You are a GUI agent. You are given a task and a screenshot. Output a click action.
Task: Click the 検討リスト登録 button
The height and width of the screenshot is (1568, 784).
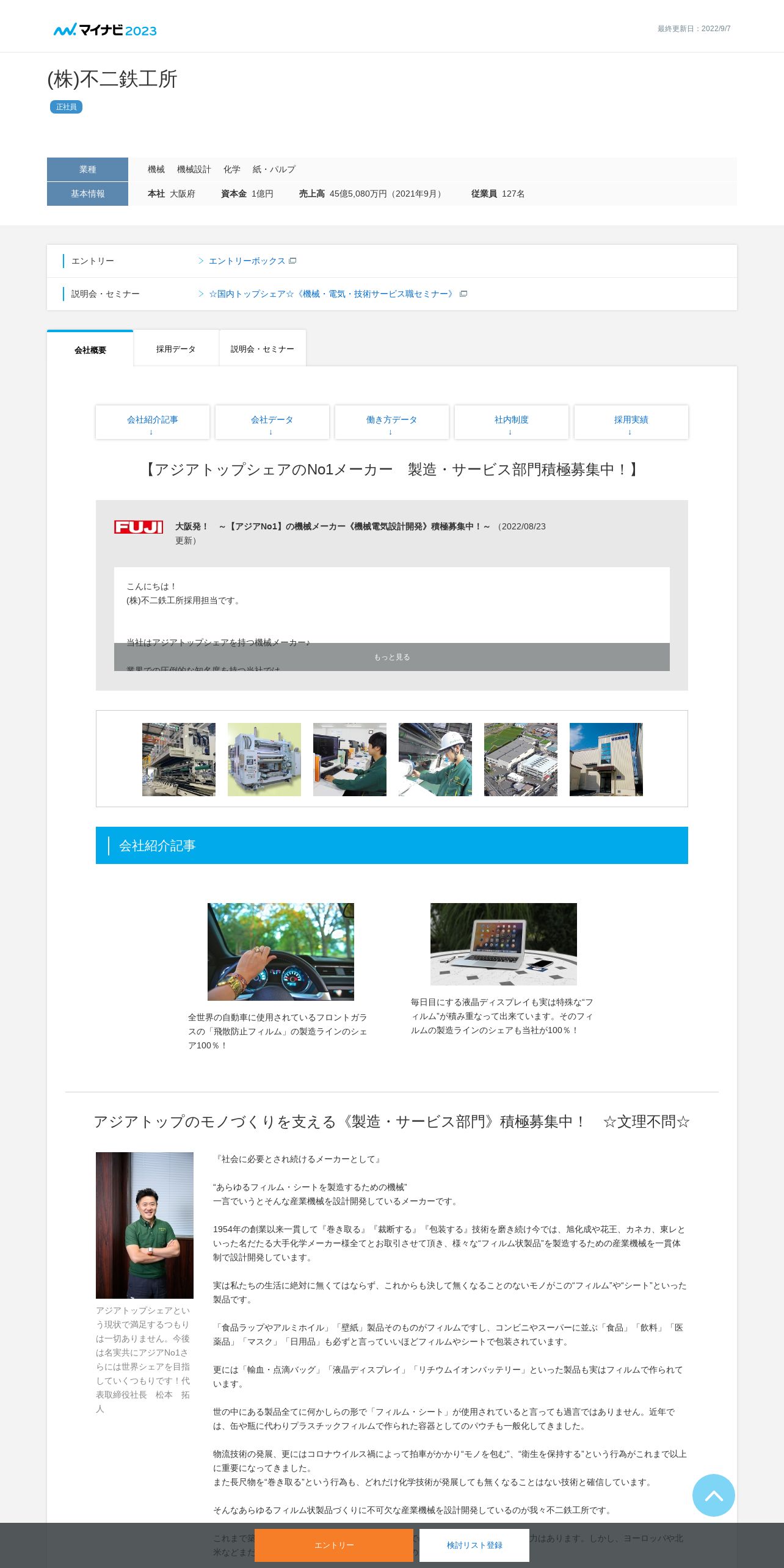(x=474, y=1545)
